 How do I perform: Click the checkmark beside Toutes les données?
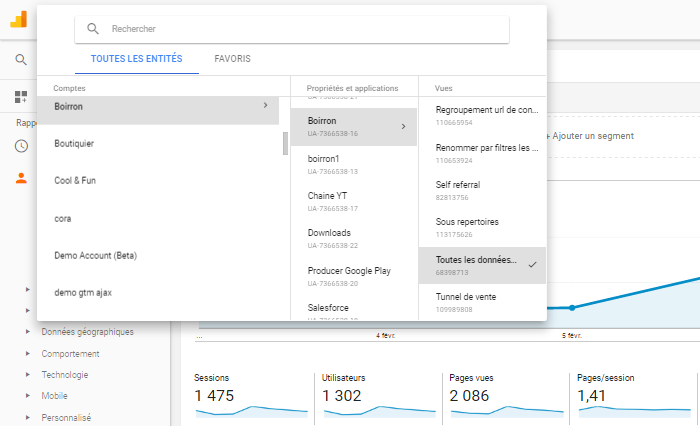tap(532, 265)
